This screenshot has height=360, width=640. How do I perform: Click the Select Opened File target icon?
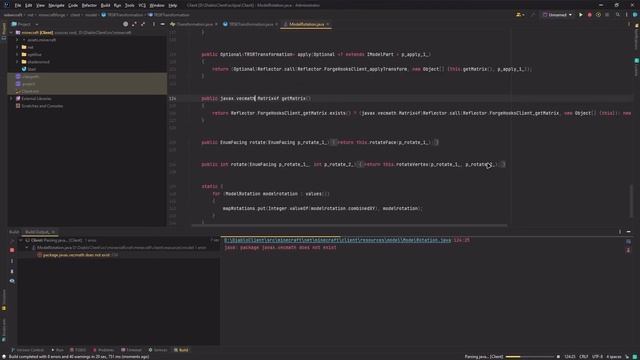(x=126, y=24)
